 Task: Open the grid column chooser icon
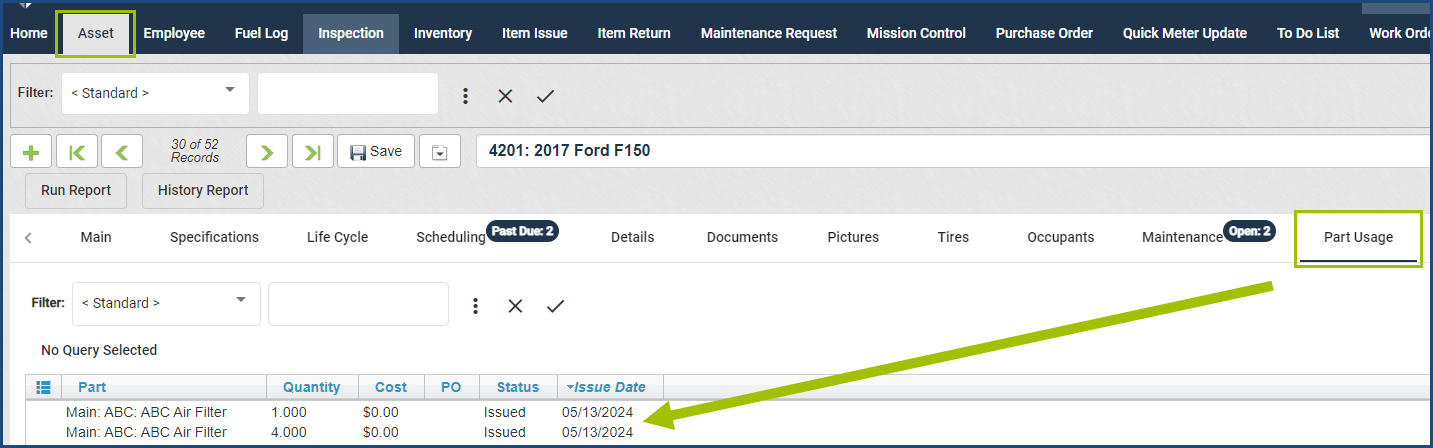pos(43,387)
